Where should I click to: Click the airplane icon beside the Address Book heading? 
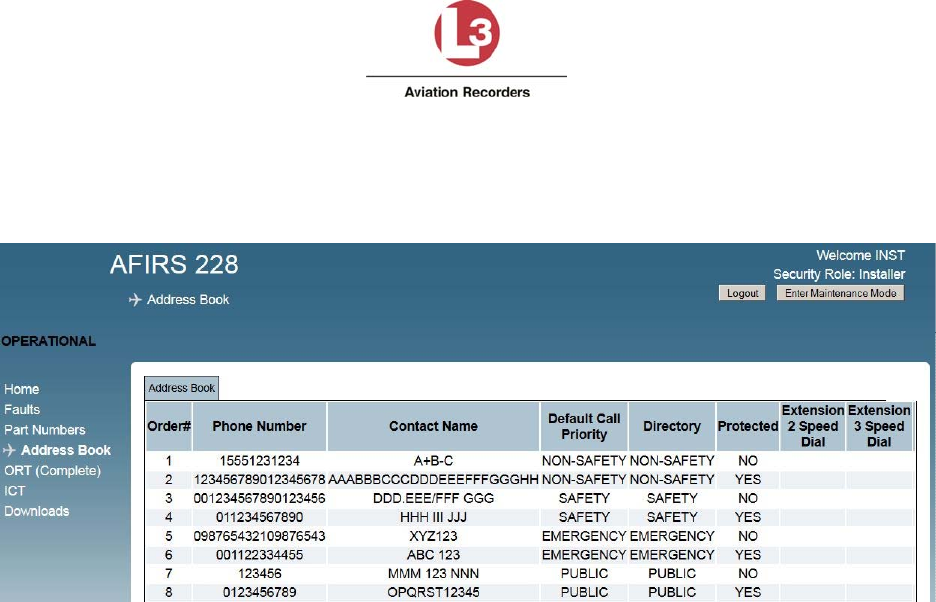tap(136, 299)
